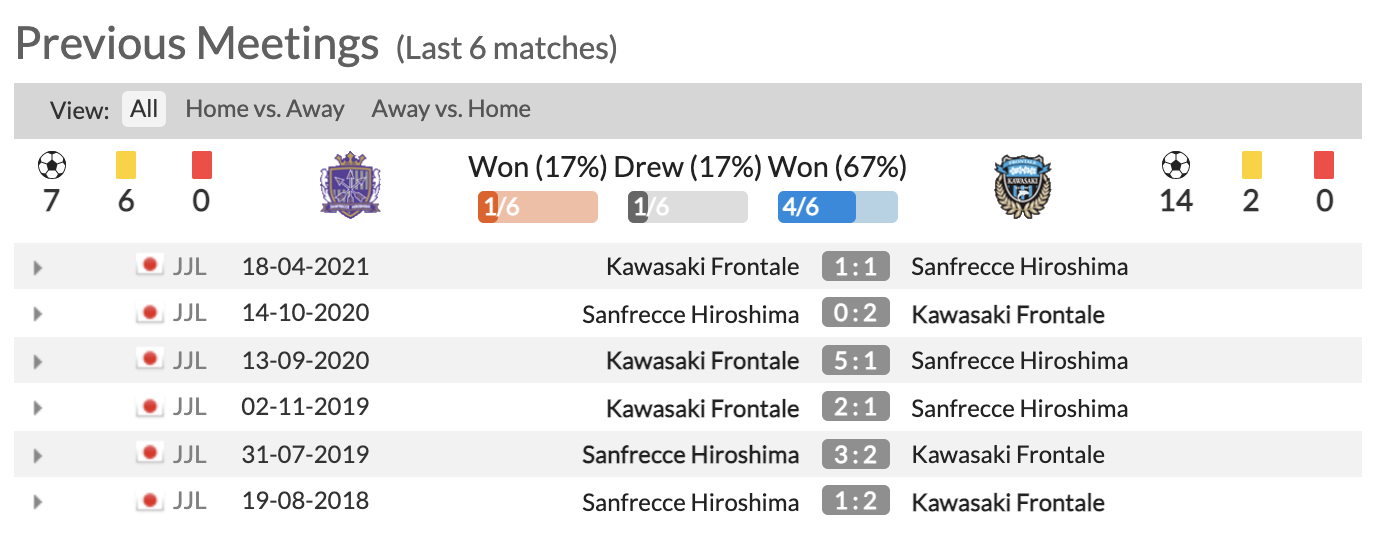Click the yellow card icon above 6
The height and width of the screenshot is (548, 1381).
126,165
